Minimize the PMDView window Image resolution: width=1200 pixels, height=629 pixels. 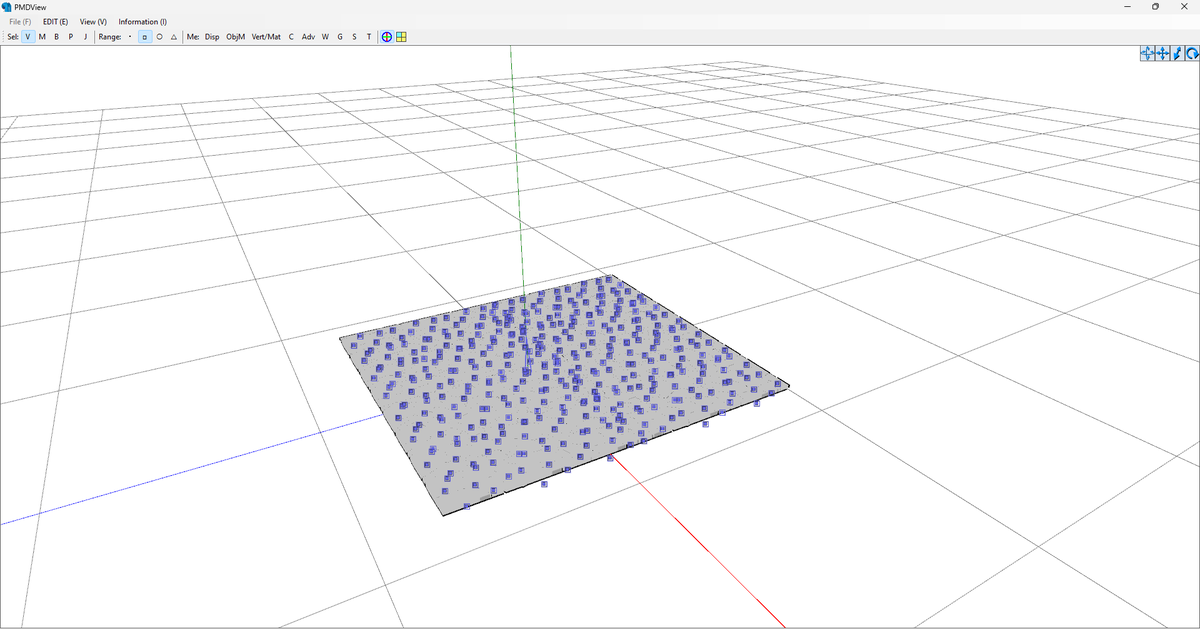[x=1128, y=7]
